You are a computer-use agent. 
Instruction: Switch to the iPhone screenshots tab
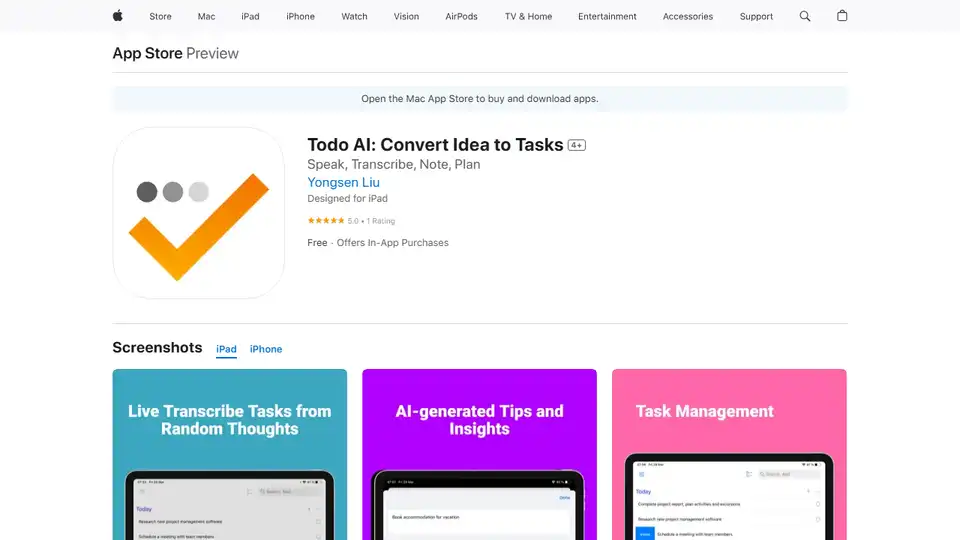pos(266,349)
